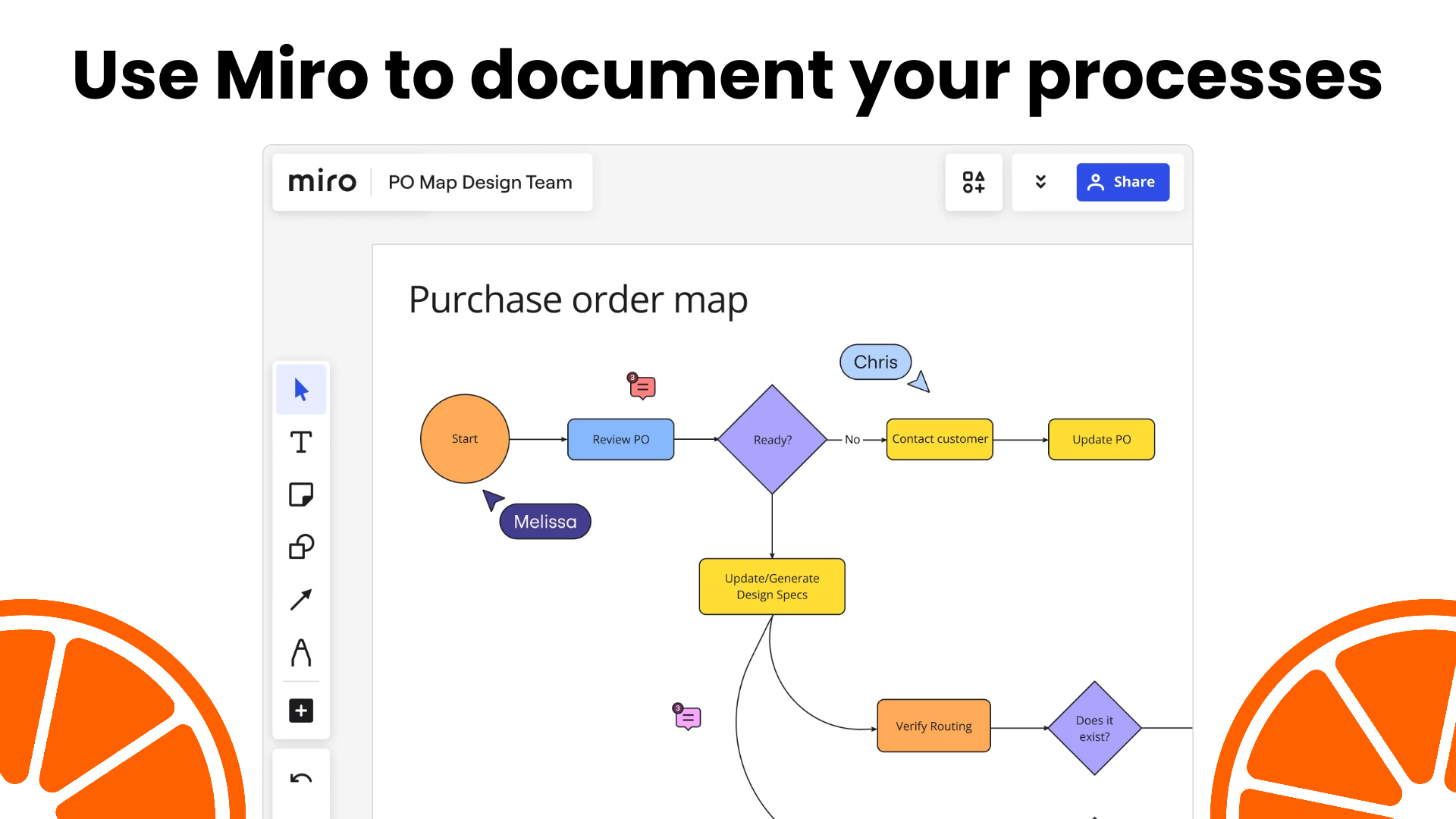Open more apps with the plus icon
The height and width of the screenshot is (819, 1456).
pos(301,710)
